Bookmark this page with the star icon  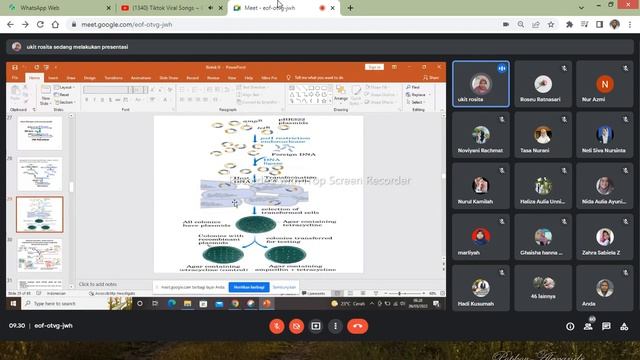(x=551, y=24)
